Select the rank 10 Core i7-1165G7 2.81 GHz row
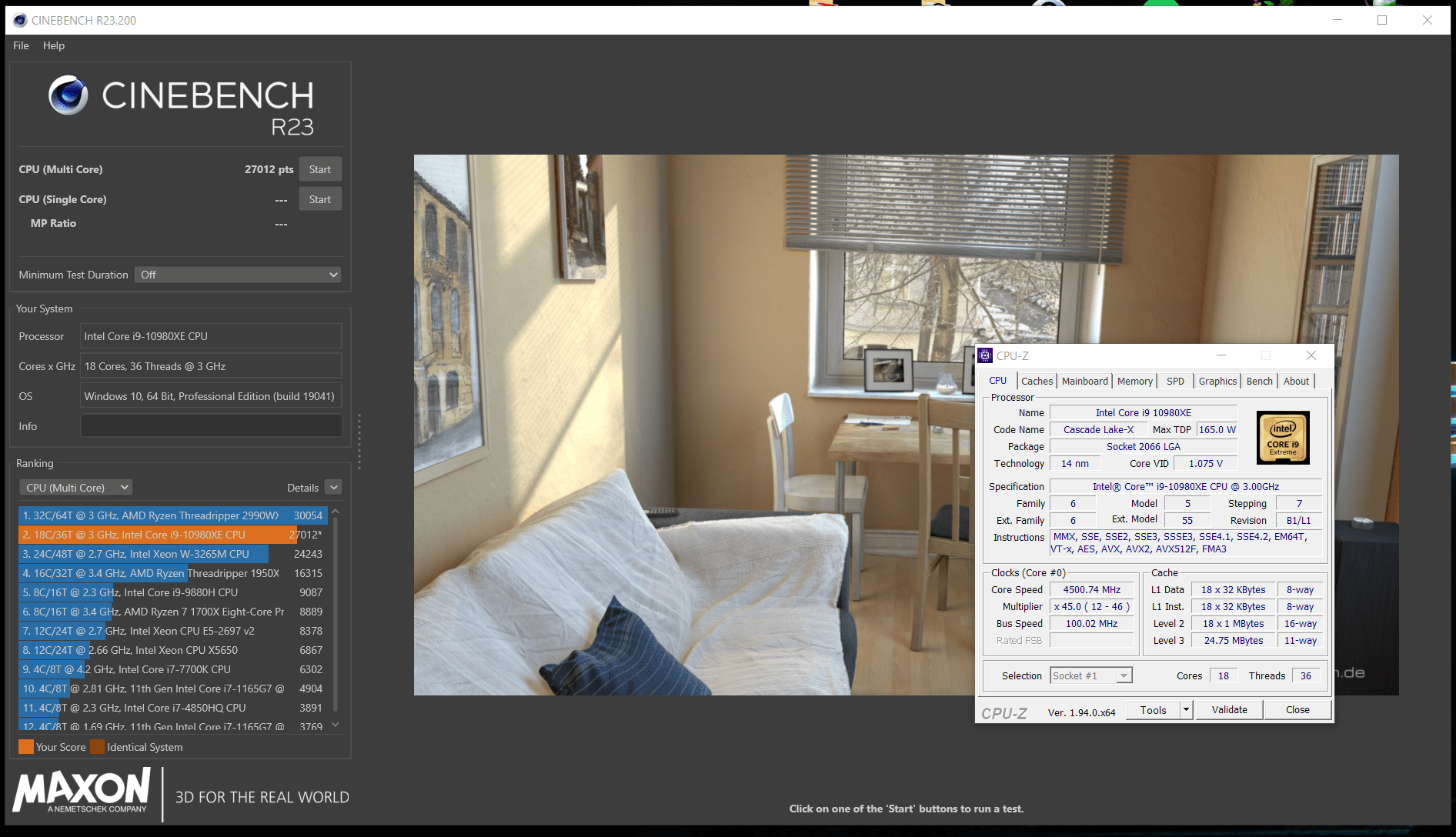1456x837 pixels. (172, 689)
